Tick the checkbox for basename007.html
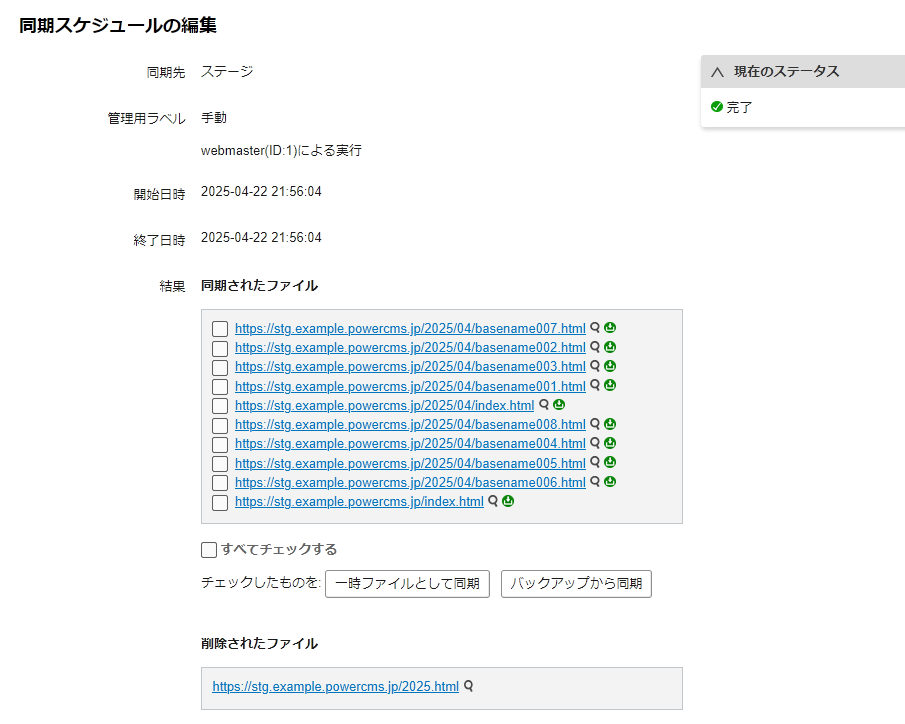 220,329
